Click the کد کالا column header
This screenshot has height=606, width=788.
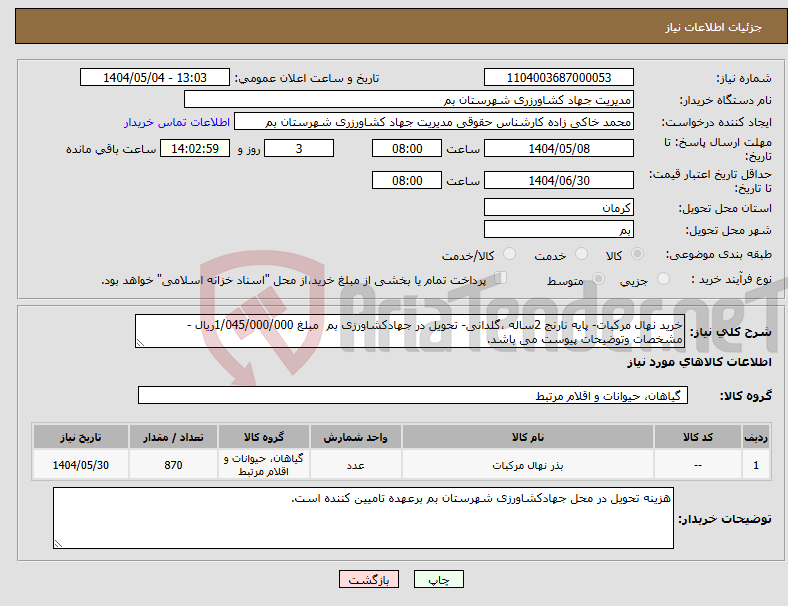pyautogui.click(x=698, y=437)
